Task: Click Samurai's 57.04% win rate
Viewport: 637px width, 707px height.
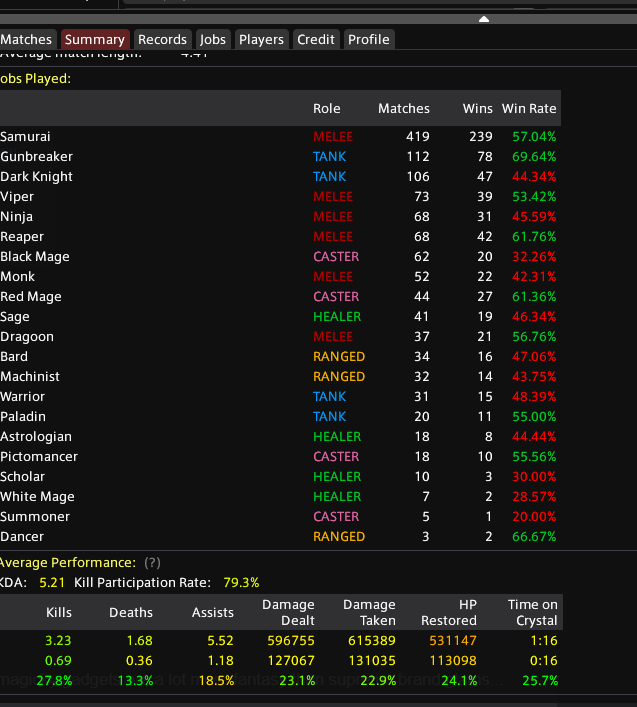Action: point(534,137)
